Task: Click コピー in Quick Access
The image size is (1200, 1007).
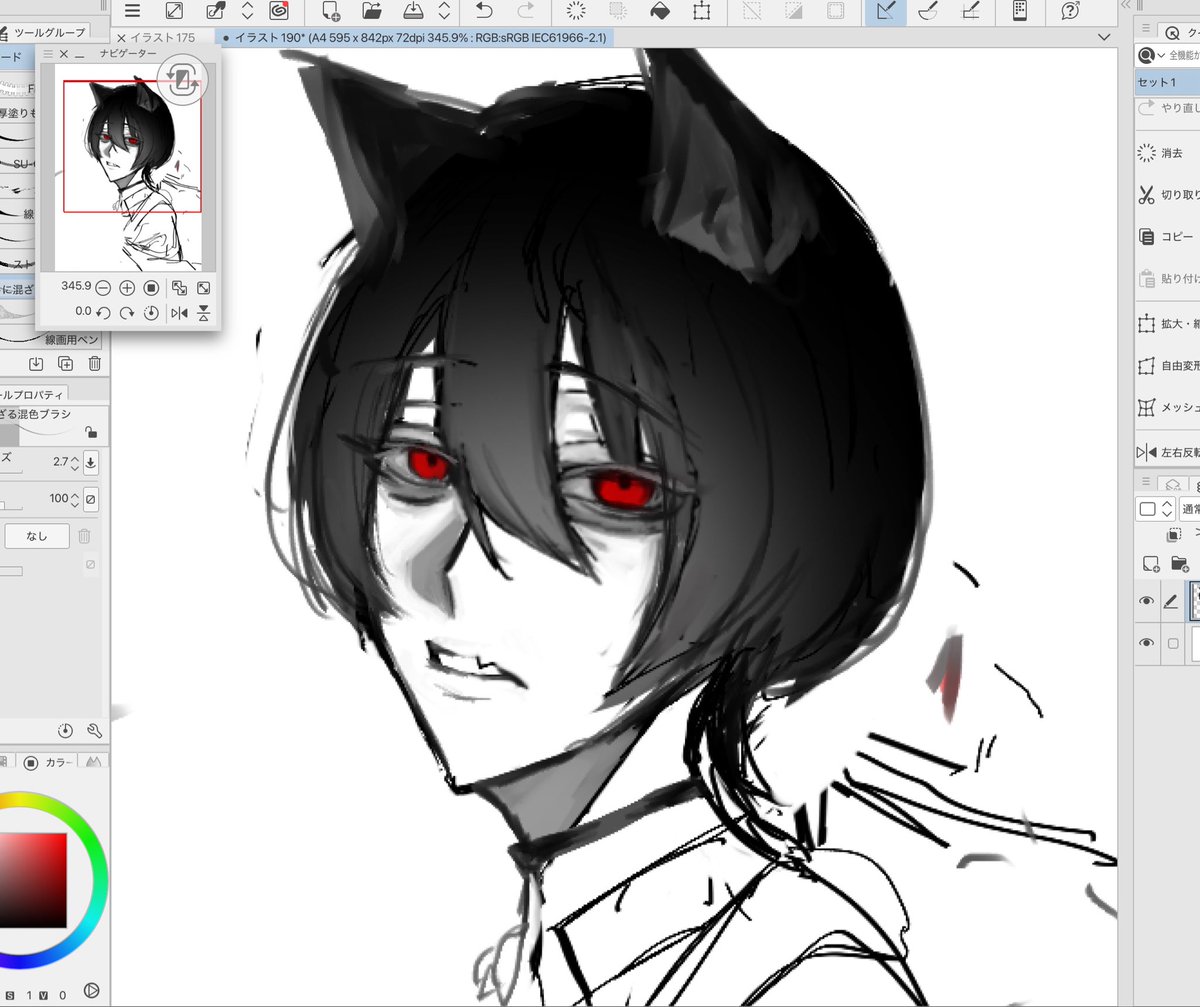Action: click(1168, 237)
